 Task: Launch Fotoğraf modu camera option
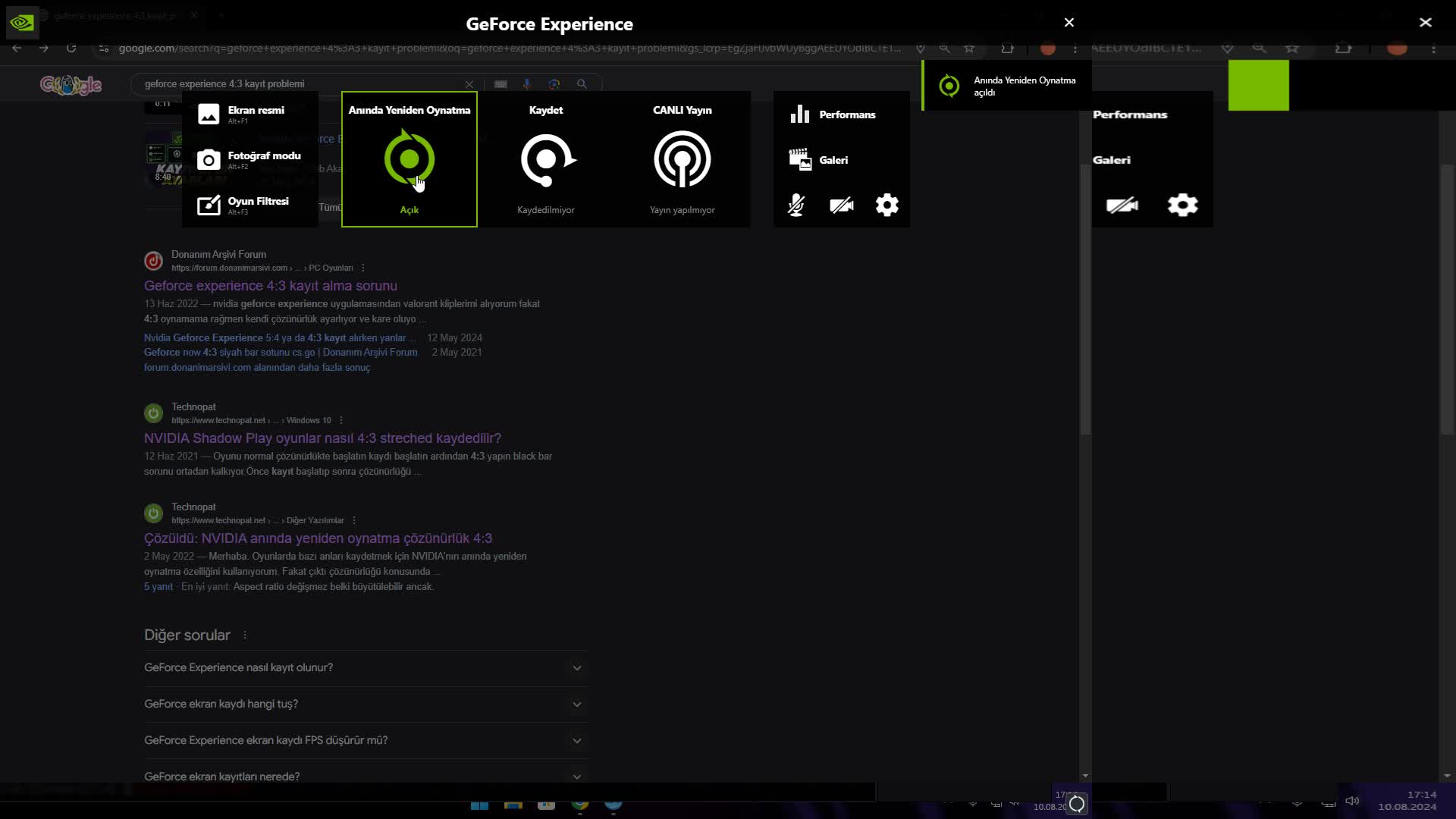249,159
